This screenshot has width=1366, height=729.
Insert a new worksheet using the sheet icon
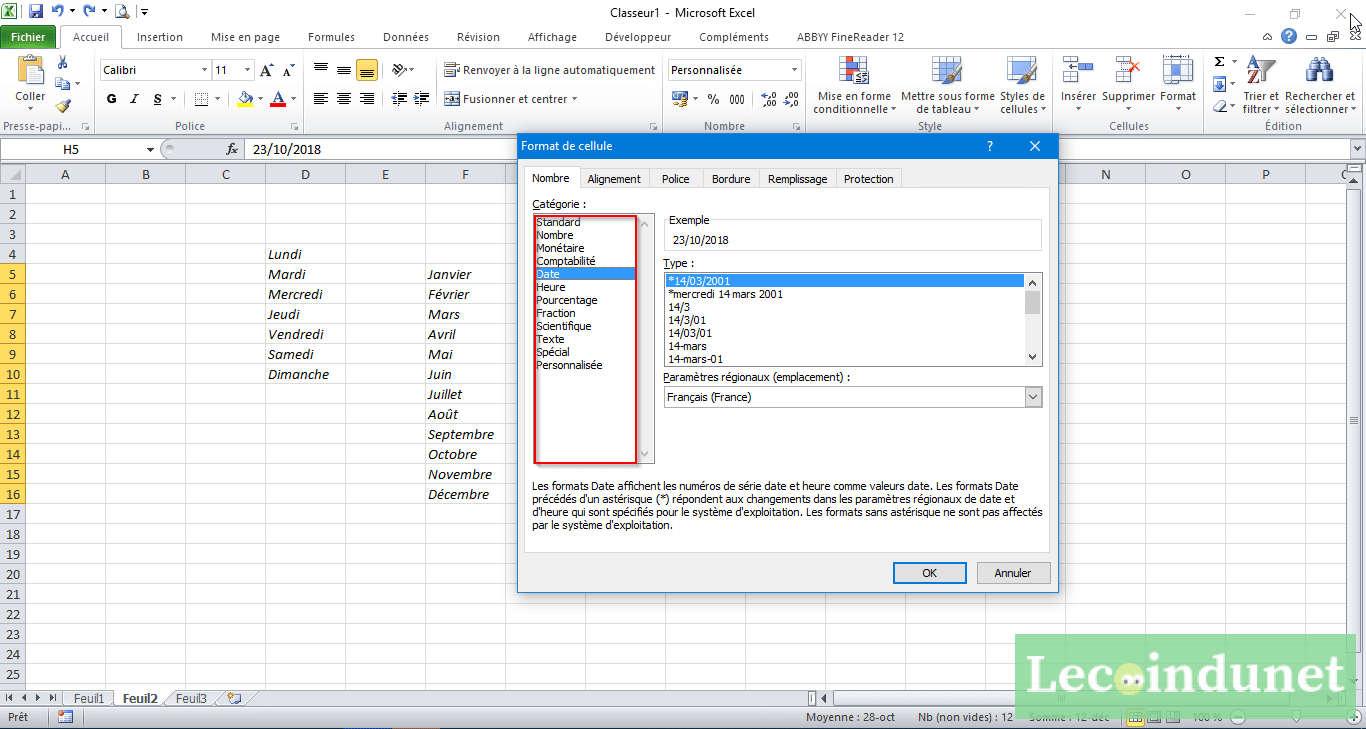coord(232,698)
